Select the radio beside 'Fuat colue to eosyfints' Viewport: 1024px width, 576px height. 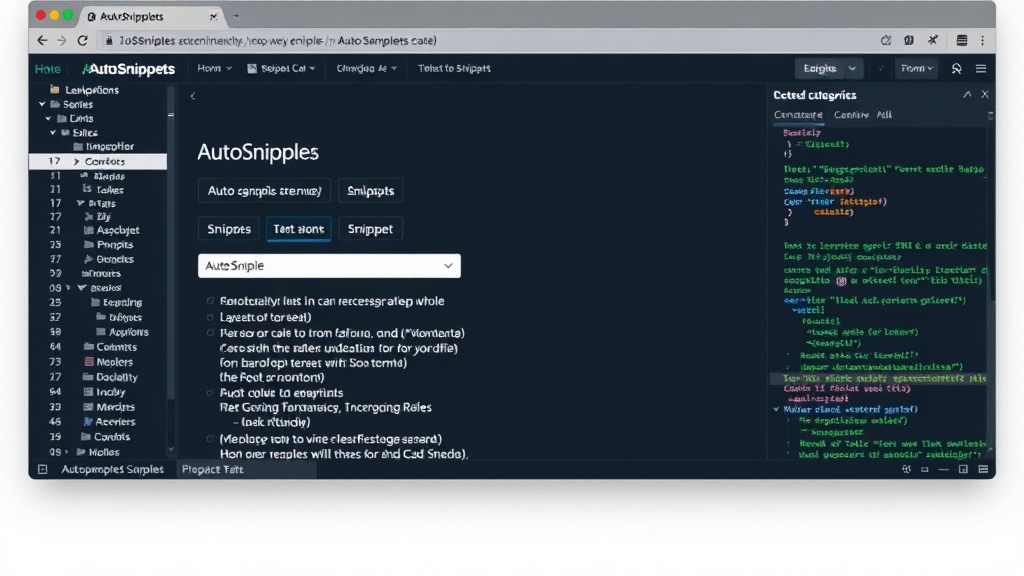(210, 392)
